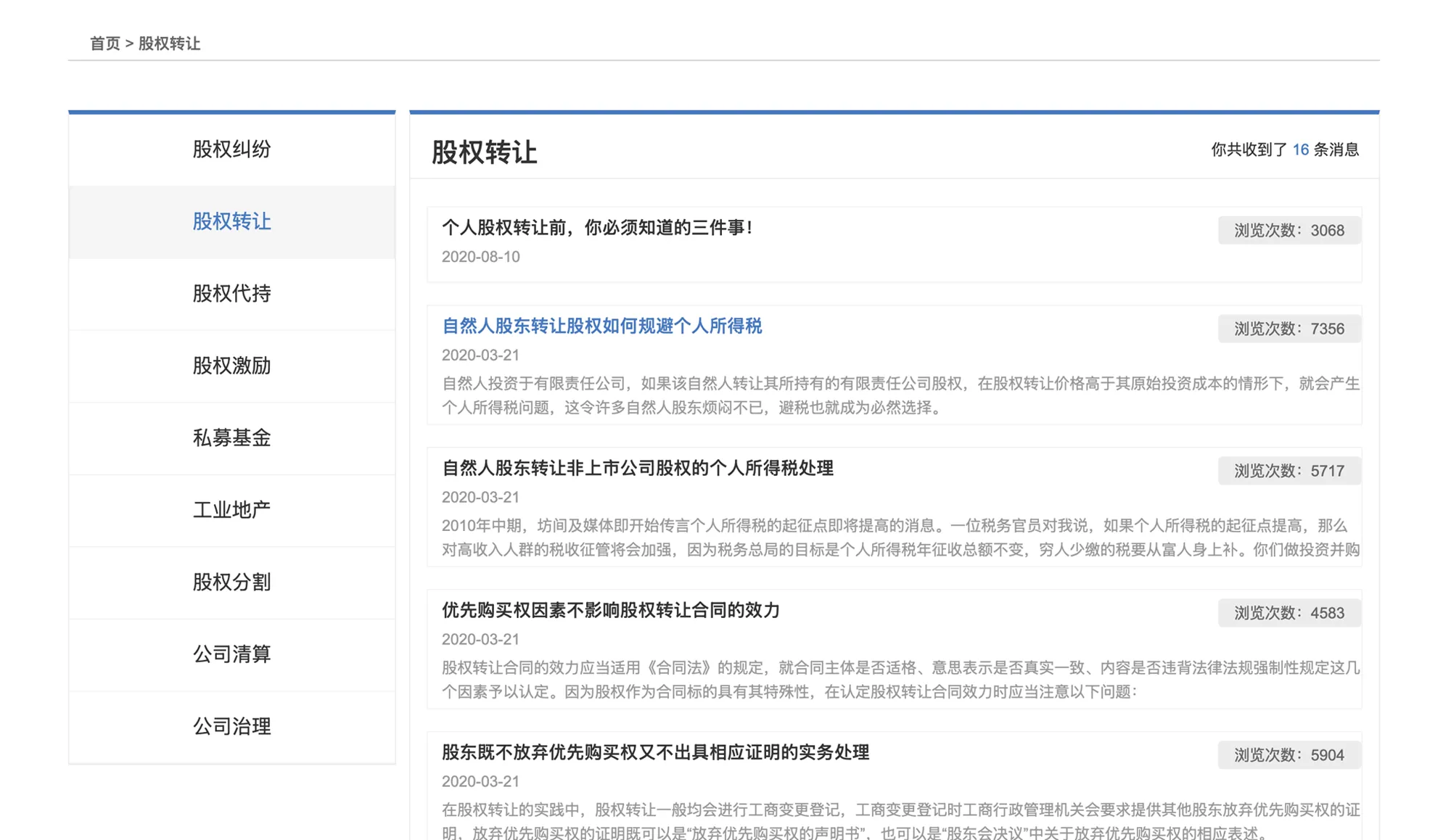This screenshot has width=1451, height=840.
Task: Read article 优先购买权因素不影响股权转让合同的效力
Action: [x=610, y=611]
